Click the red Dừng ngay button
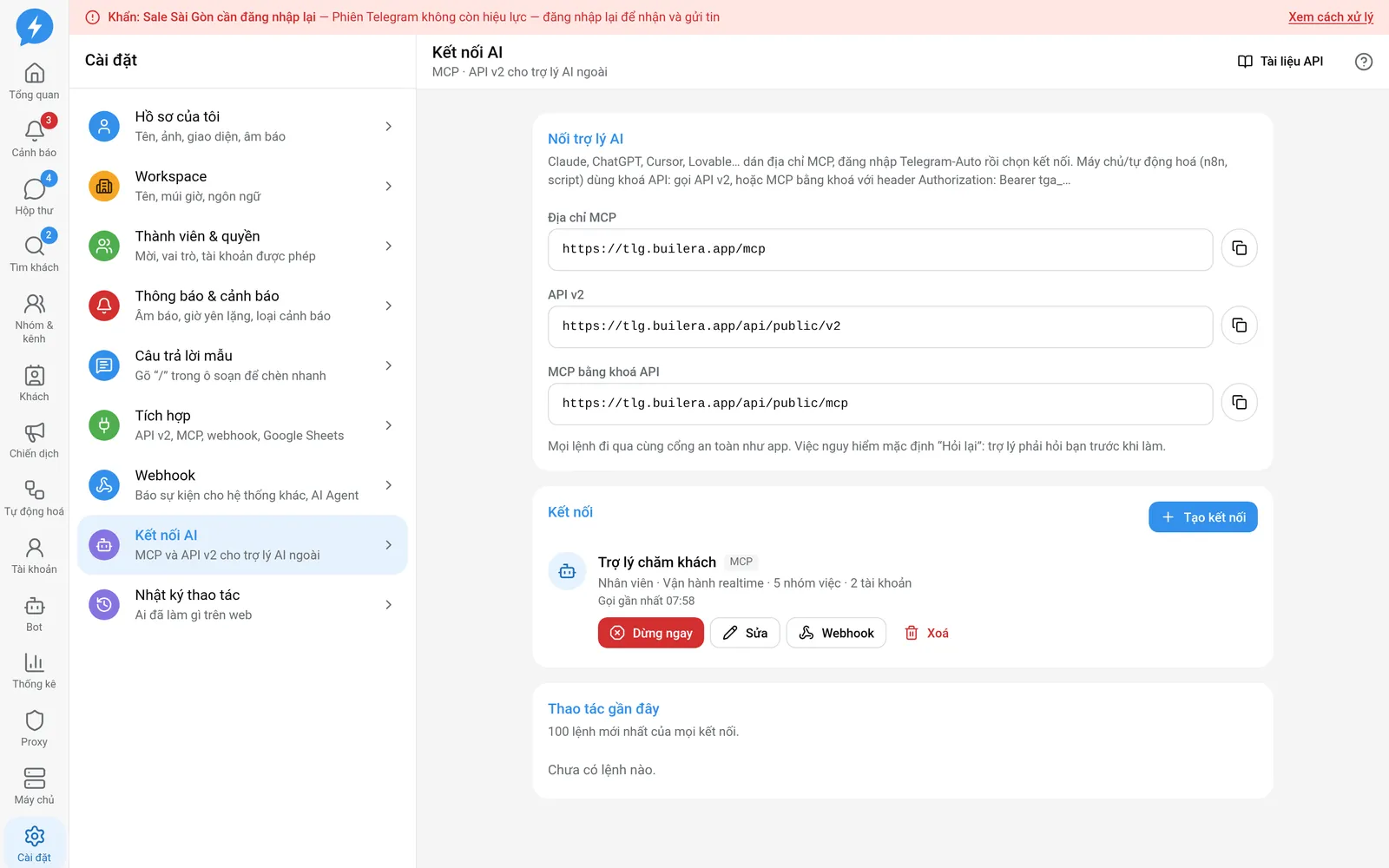 pyautogui.click(x=650, y=633)
